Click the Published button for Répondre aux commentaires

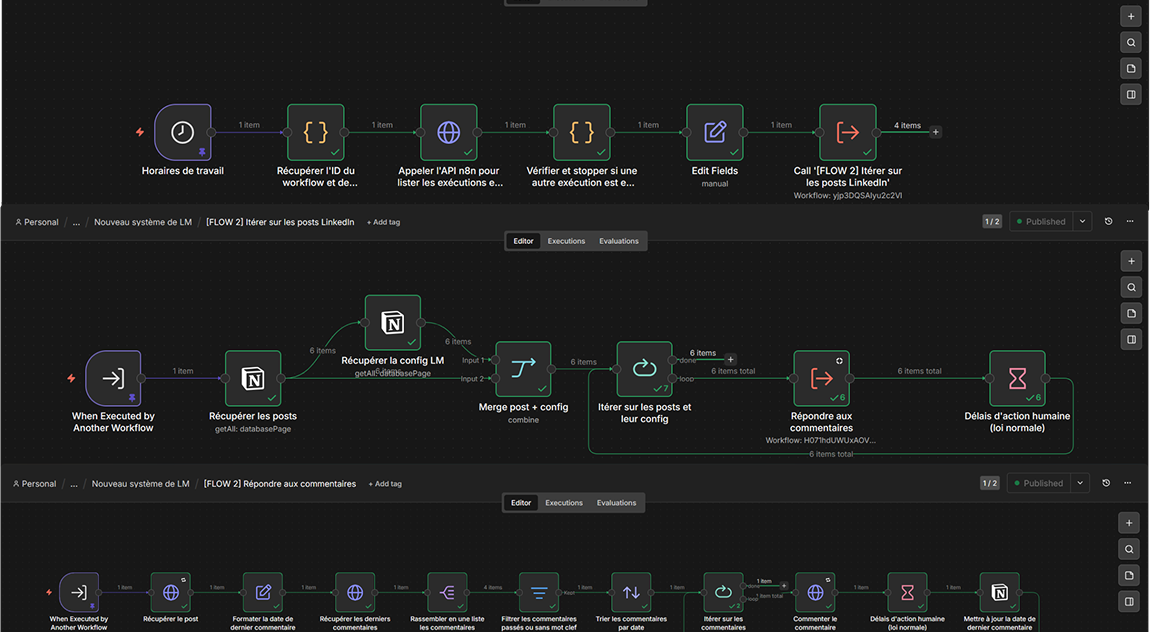coord(1039,483)
